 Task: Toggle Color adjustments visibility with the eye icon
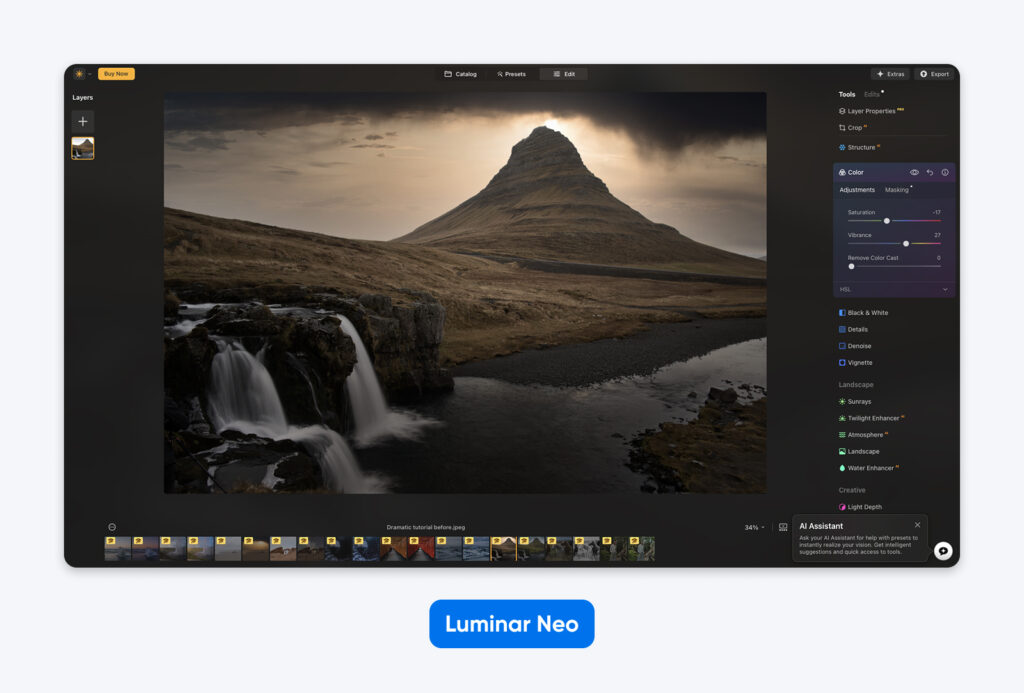912,172
